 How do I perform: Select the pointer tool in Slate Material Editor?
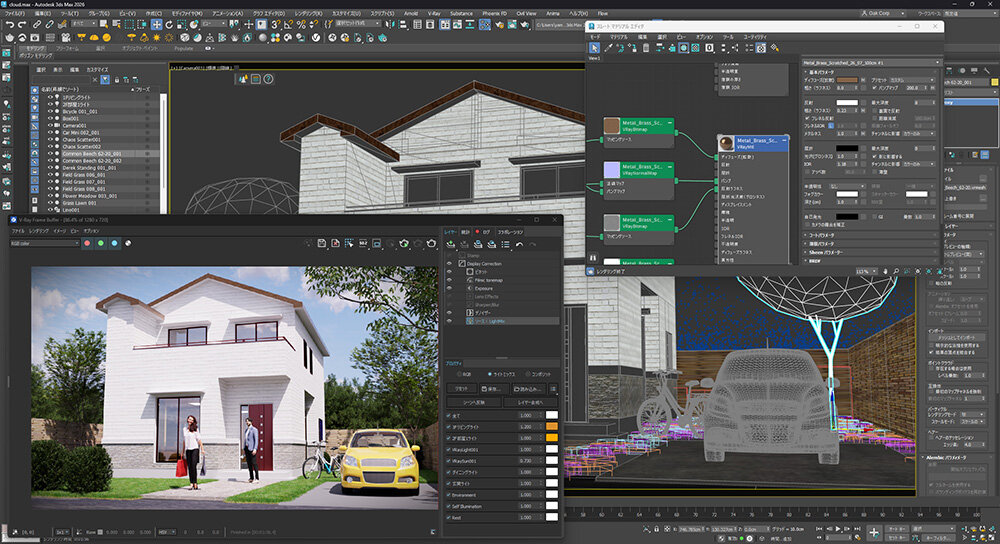pos(594,47)
